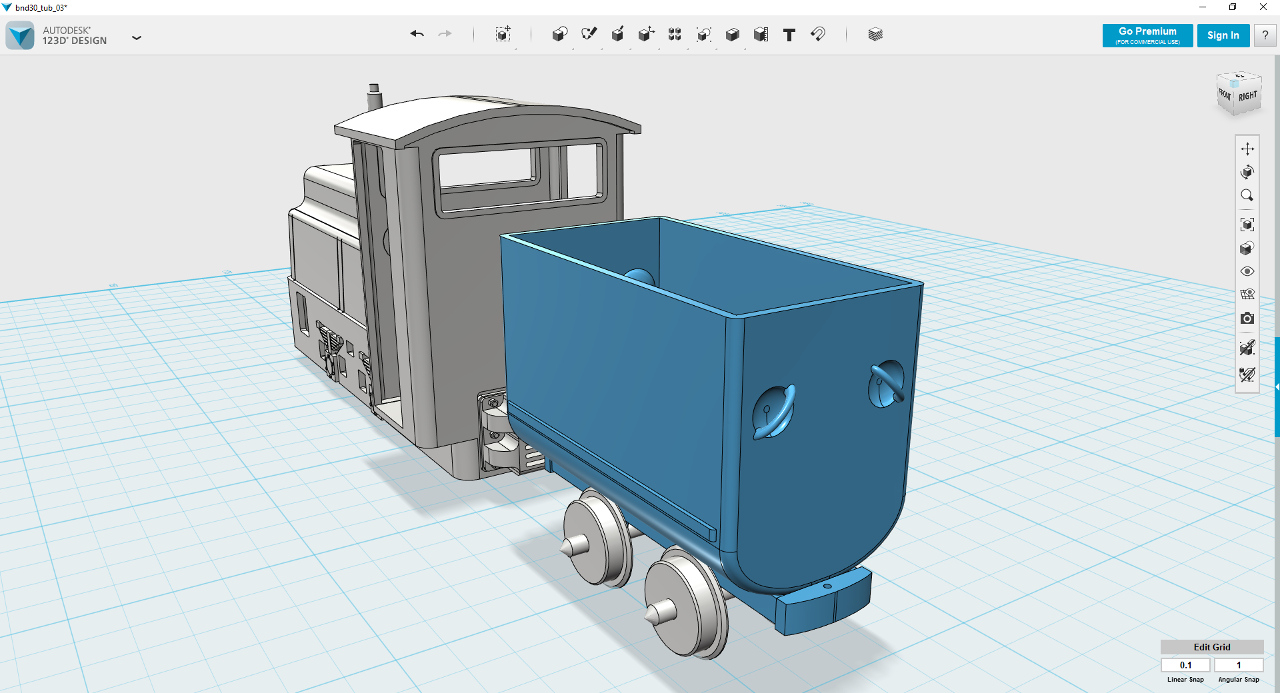This screenshot has width=1280, height=693.
Task: Open the Combine tools menu
Action: pyautogui.click(x=732, y=34)
